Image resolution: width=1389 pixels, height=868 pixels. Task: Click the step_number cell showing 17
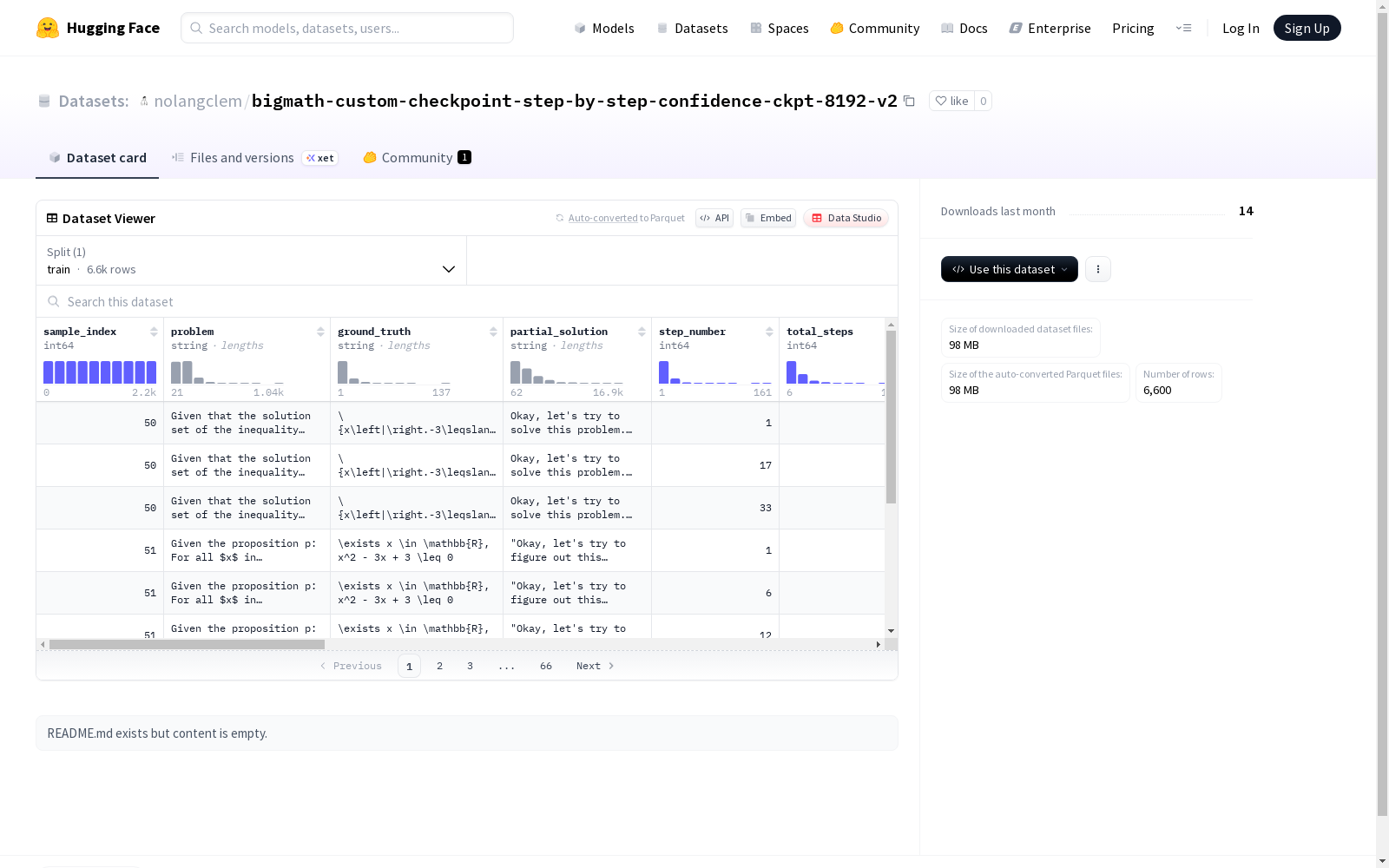[x=715, y=465]
